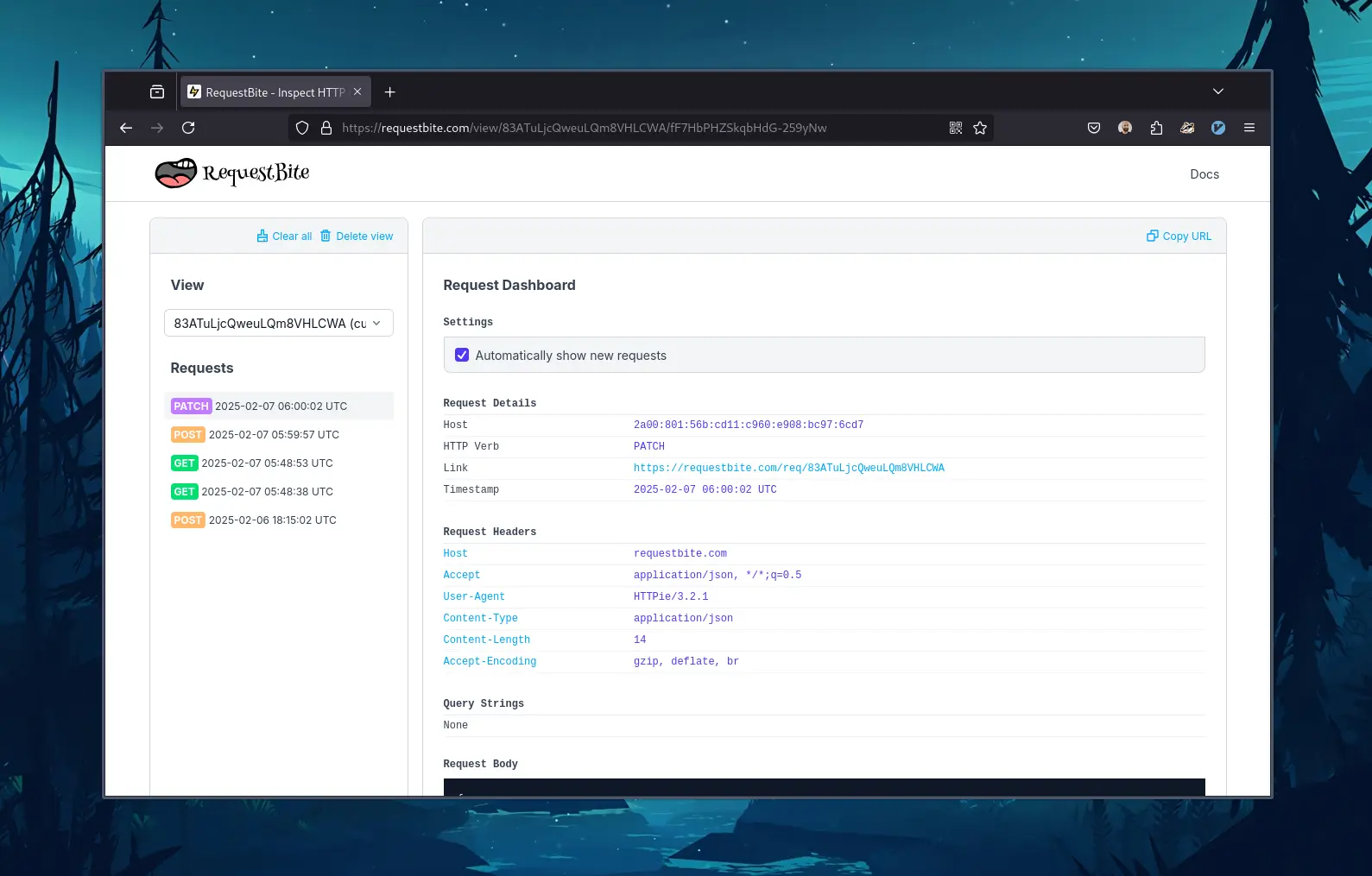The width and height of the screenshot is (1372, 876).
Task: Expand the list all tabs chevron
Action: tap(1218, 91)
